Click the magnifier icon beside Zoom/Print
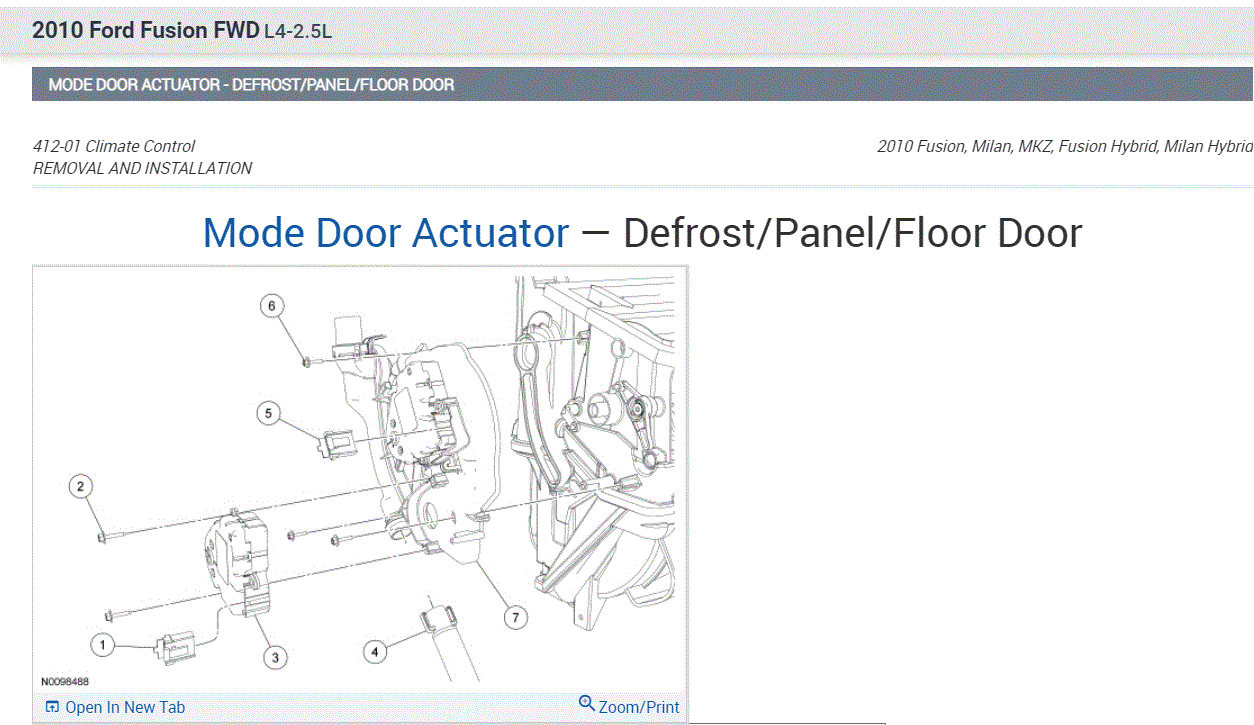The image size is (1254, 725). coord(587,704)
